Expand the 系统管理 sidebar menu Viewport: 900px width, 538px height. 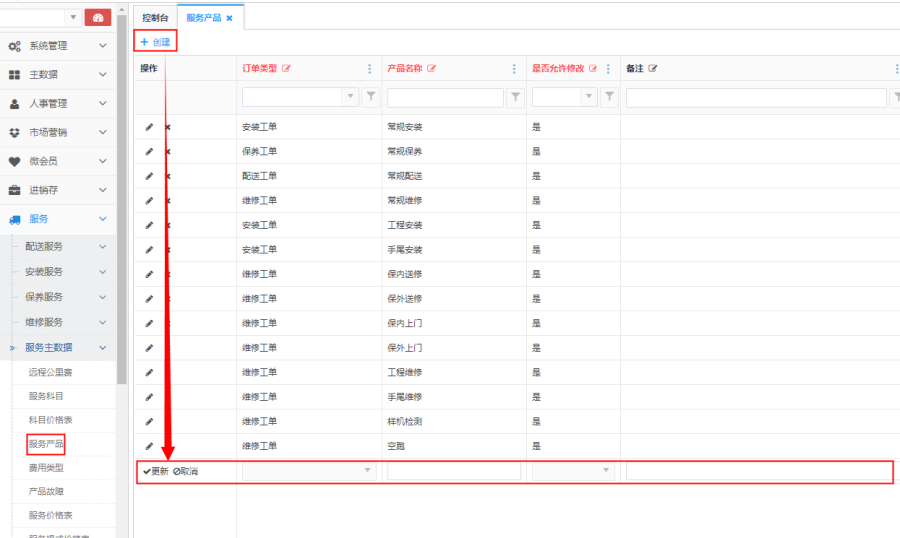[60, 46]
